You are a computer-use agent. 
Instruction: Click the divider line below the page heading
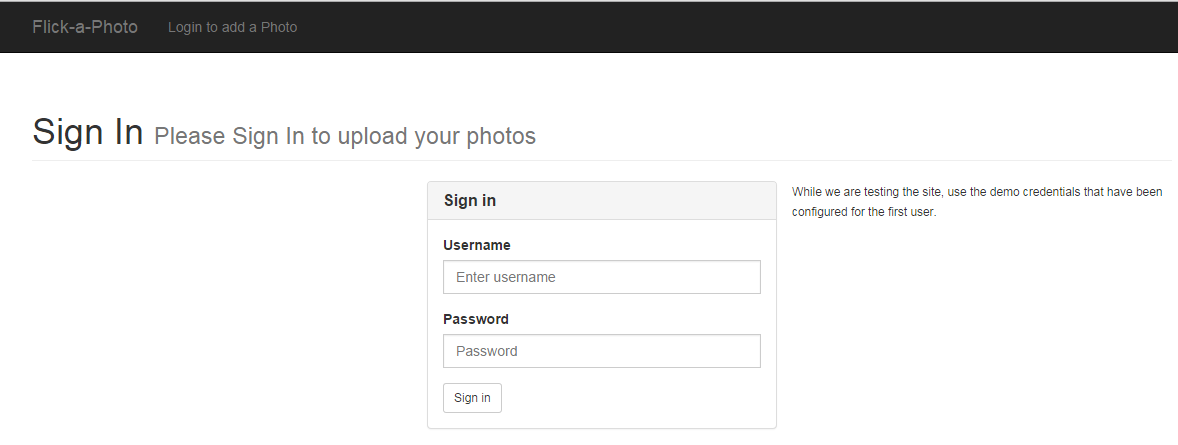click(600, 160)
